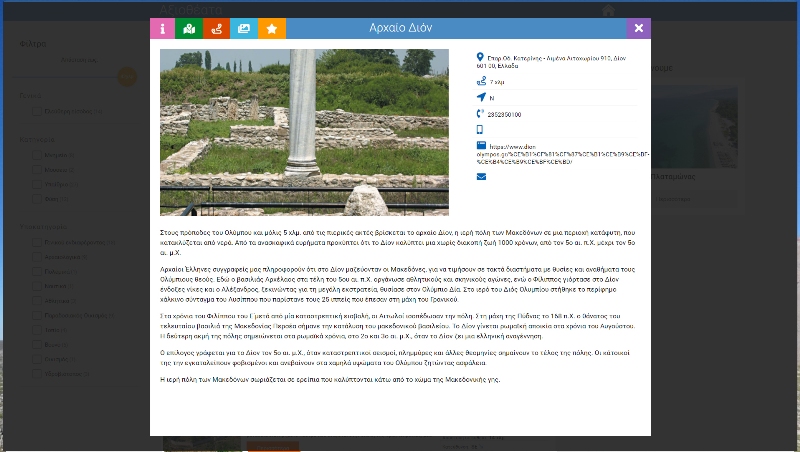Image resolution: width=800 pixels, height=452 pixels.
Task: Click the orange distance slider handle in filters
Action: pos(127,77)
